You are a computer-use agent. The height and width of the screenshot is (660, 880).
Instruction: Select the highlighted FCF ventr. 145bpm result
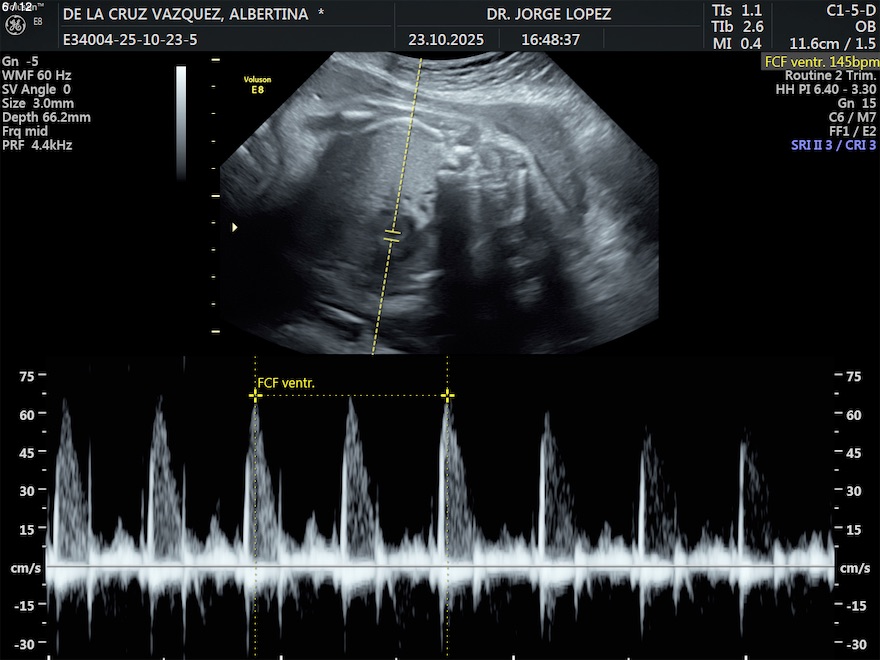pos(819,61)
